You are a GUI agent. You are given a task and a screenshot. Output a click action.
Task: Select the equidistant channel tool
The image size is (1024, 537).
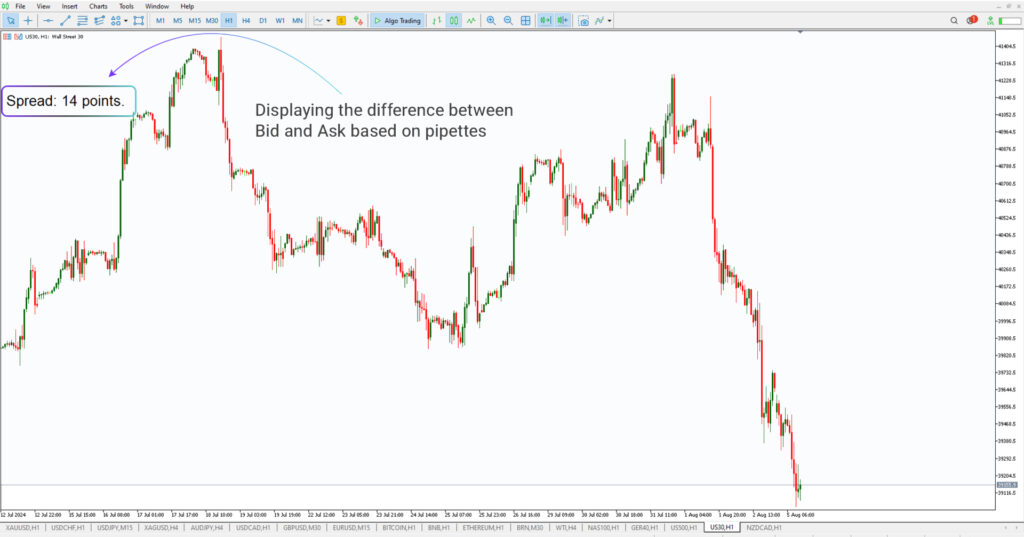84,20
